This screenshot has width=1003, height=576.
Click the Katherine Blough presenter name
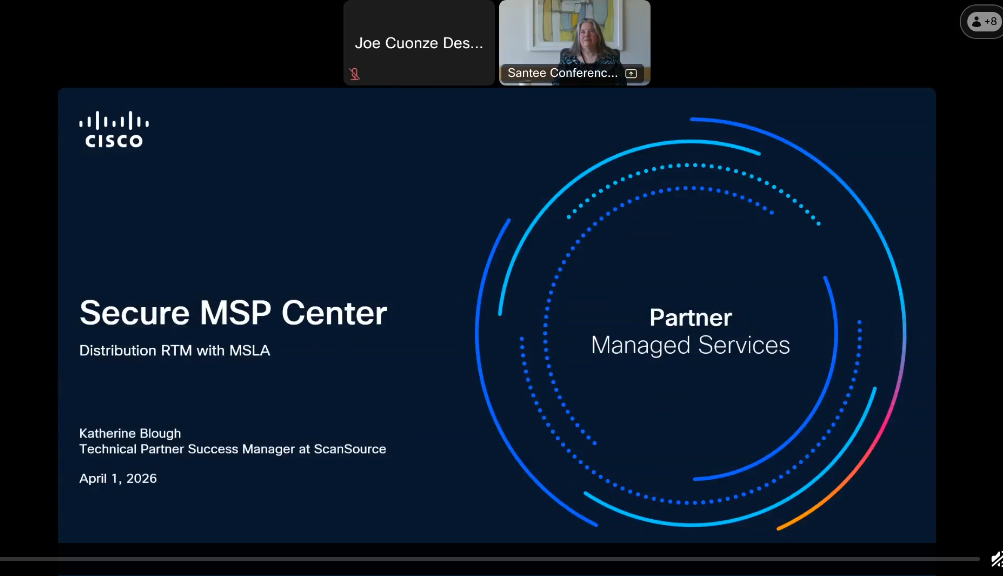click(x=130, y=433)
